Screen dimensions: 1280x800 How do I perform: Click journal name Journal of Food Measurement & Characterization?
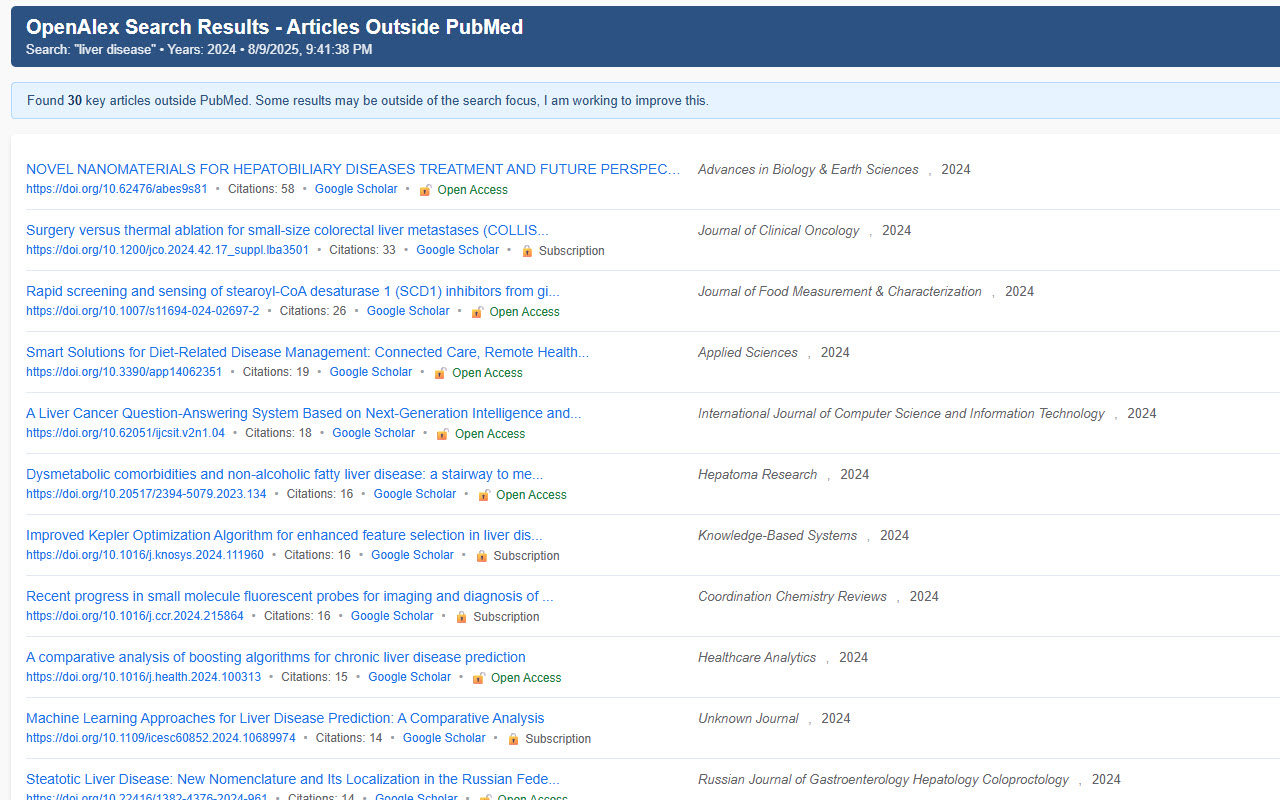click(x=840, y=291)
